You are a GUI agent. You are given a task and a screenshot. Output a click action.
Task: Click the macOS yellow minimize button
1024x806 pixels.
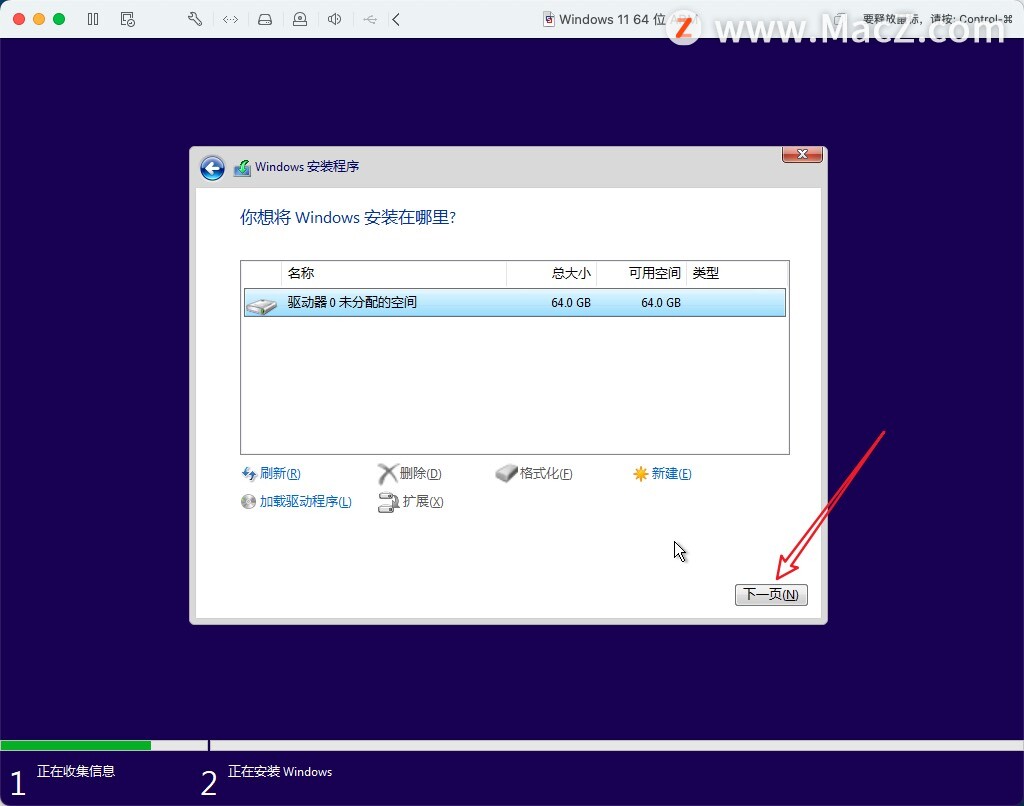coord(39,19)
